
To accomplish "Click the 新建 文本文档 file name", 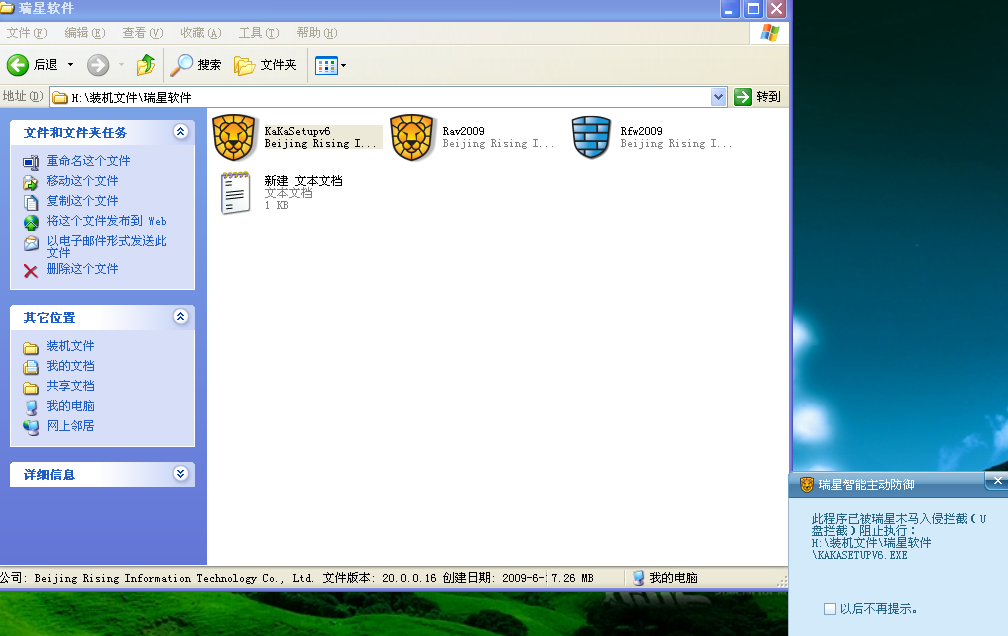I will click(303, 181).
